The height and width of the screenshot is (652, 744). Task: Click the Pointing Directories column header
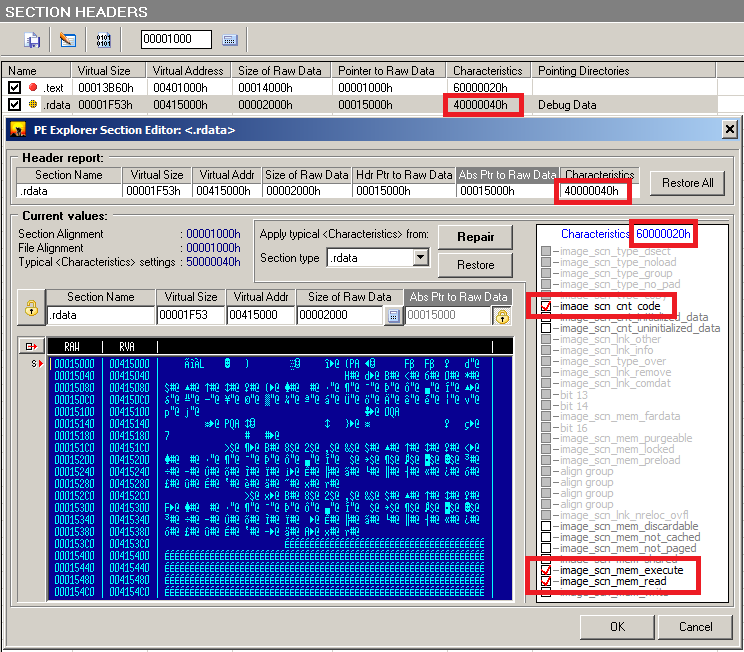coord(623,70)
